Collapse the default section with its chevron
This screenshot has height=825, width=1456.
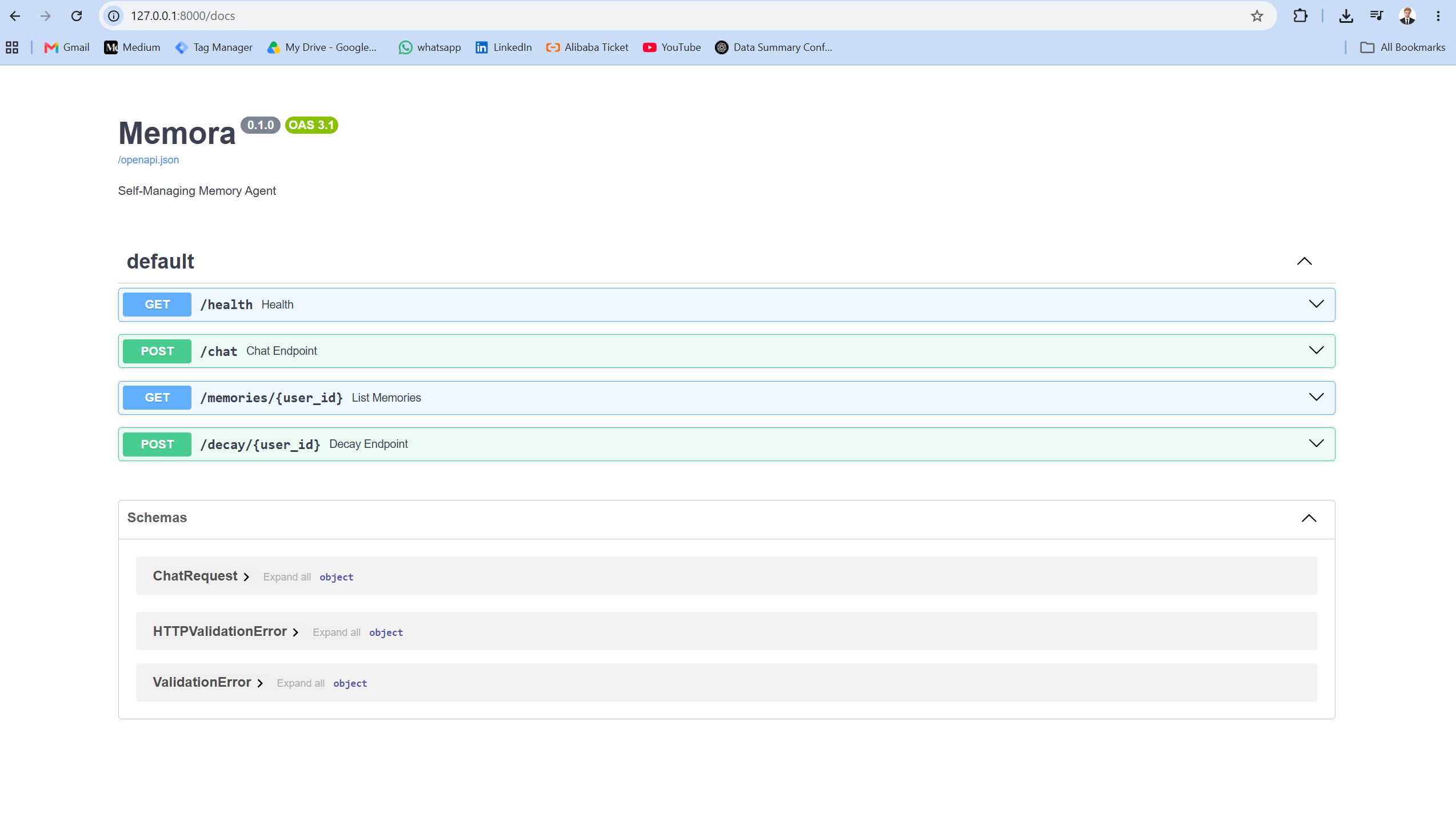click(1305, 261)
